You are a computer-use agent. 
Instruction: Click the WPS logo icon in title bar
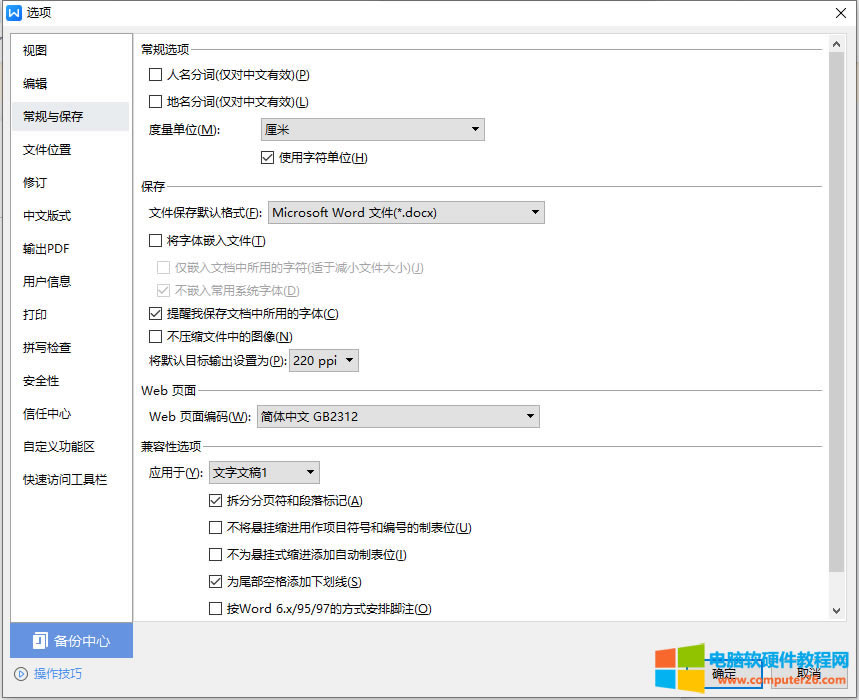point(14,13)
